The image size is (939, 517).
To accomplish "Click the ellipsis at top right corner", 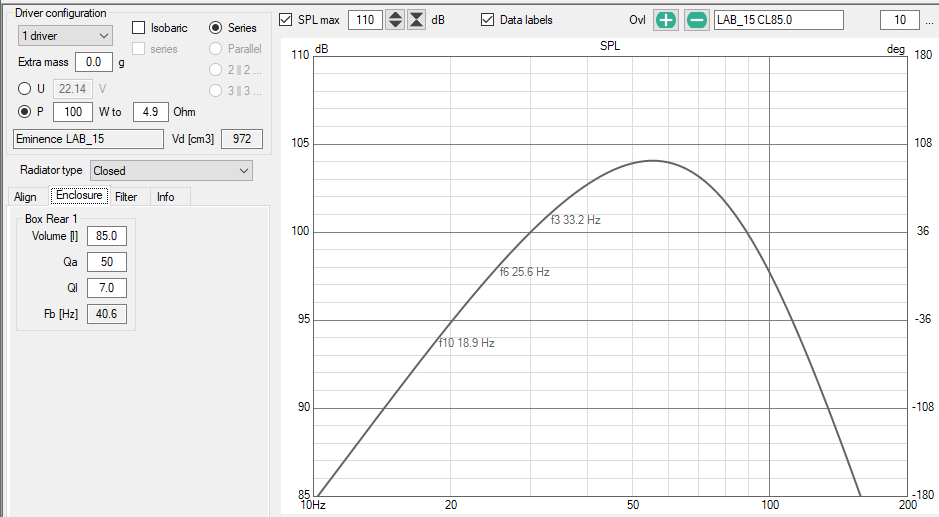I will [929, 22].
